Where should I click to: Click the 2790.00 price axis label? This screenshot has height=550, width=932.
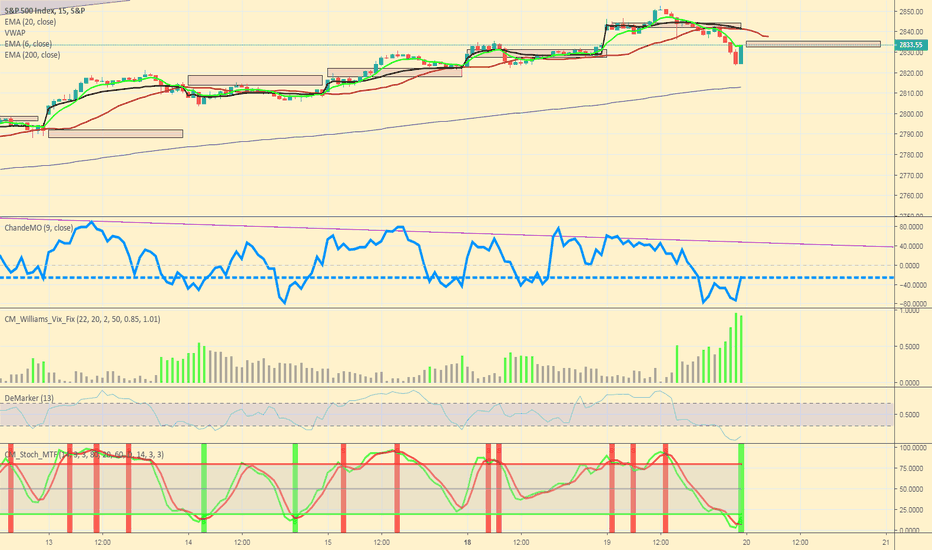911,134
